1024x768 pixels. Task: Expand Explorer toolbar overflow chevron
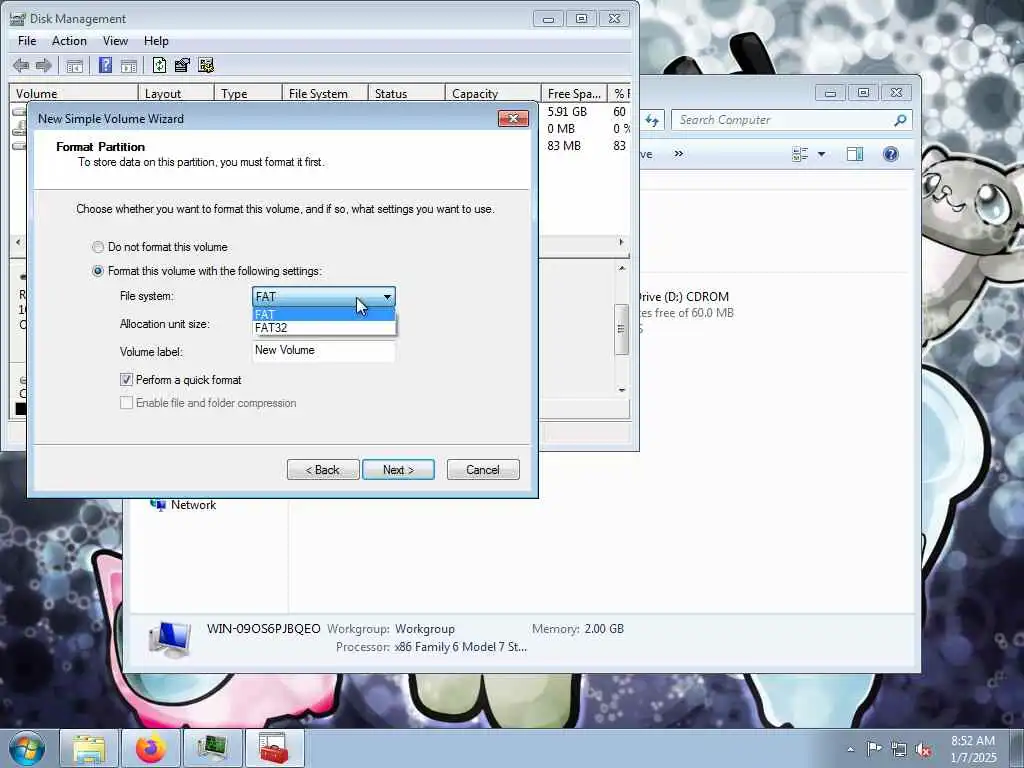click(679, 154)
